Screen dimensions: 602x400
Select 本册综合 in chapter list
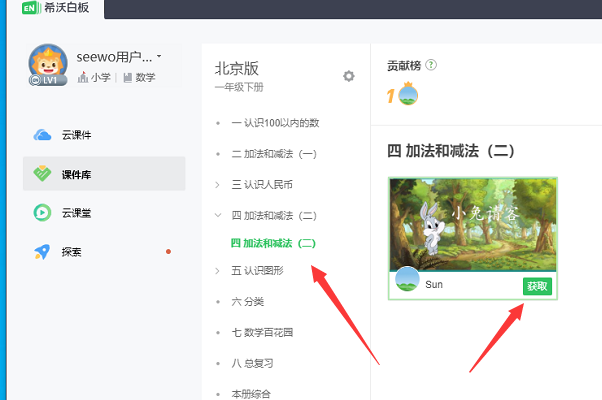pos(251,394)
